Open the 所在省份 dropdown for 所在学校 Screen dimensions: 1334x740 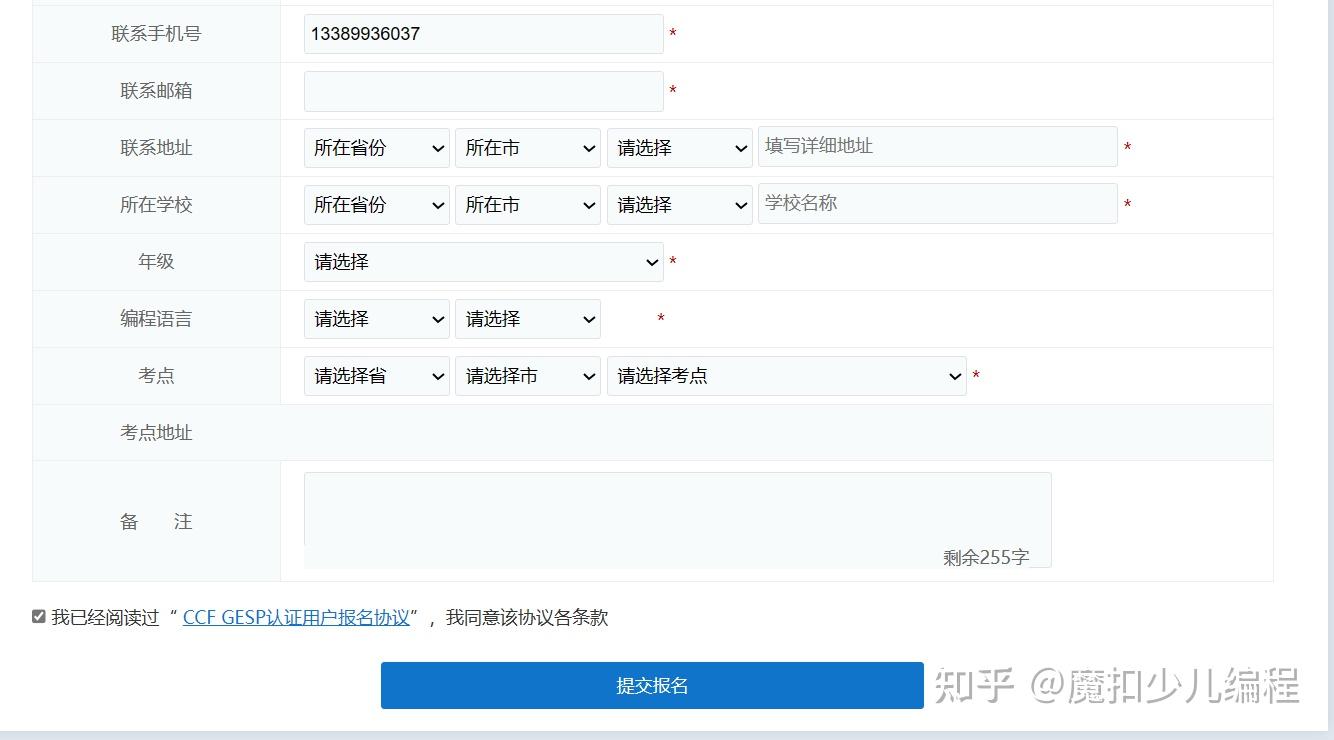(377, 204)
